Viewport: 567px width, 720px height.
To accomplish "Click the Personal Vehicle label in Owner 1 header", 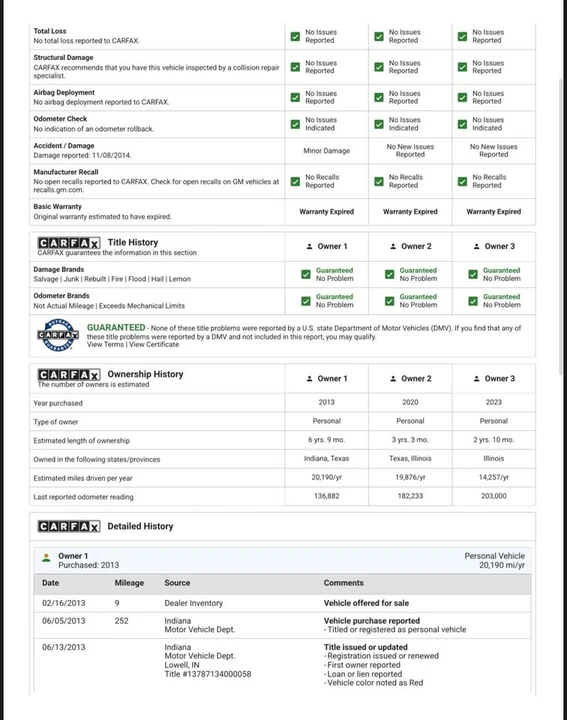I will tap(494, 556).
